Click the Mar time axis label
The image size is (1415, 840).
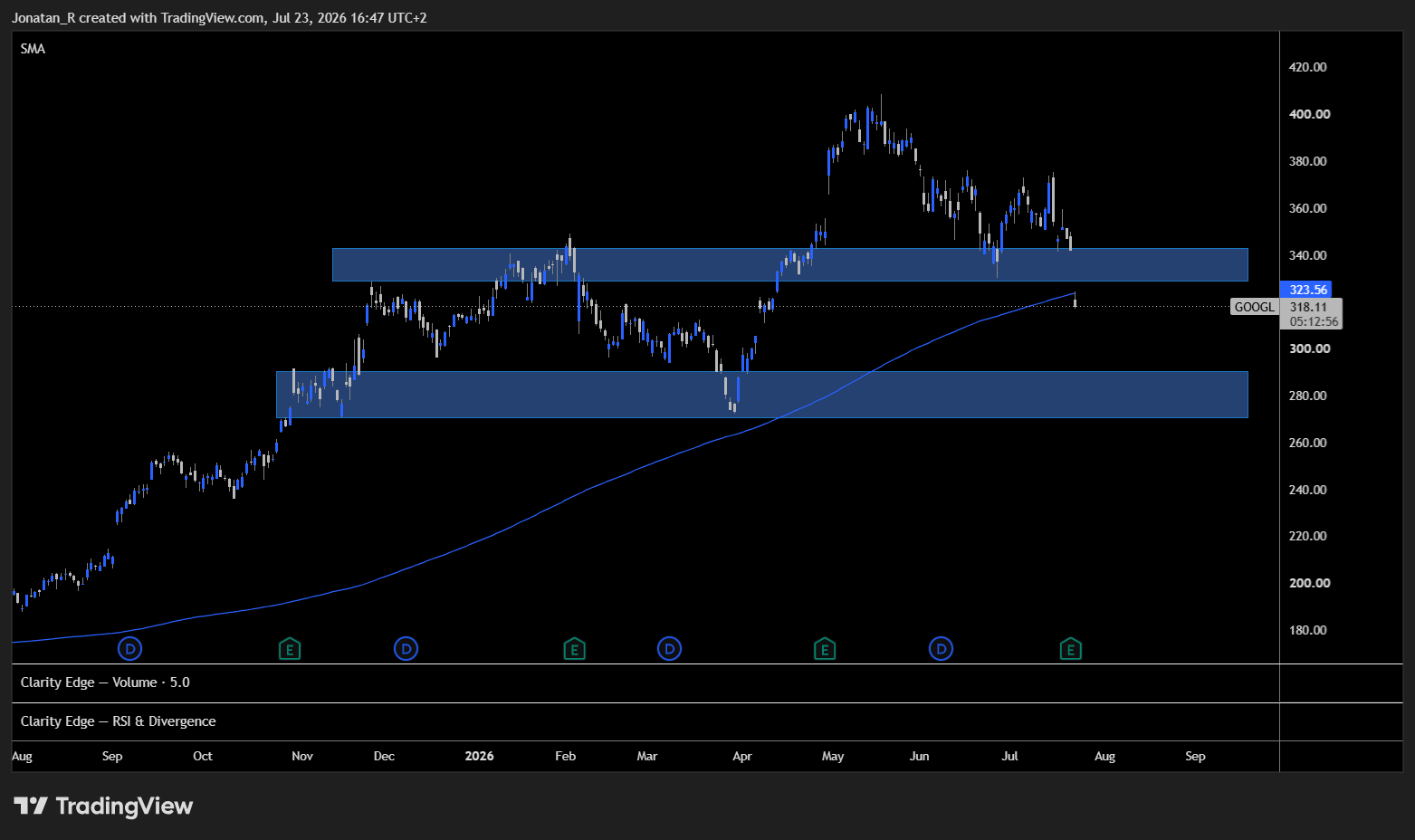(646, 756)
